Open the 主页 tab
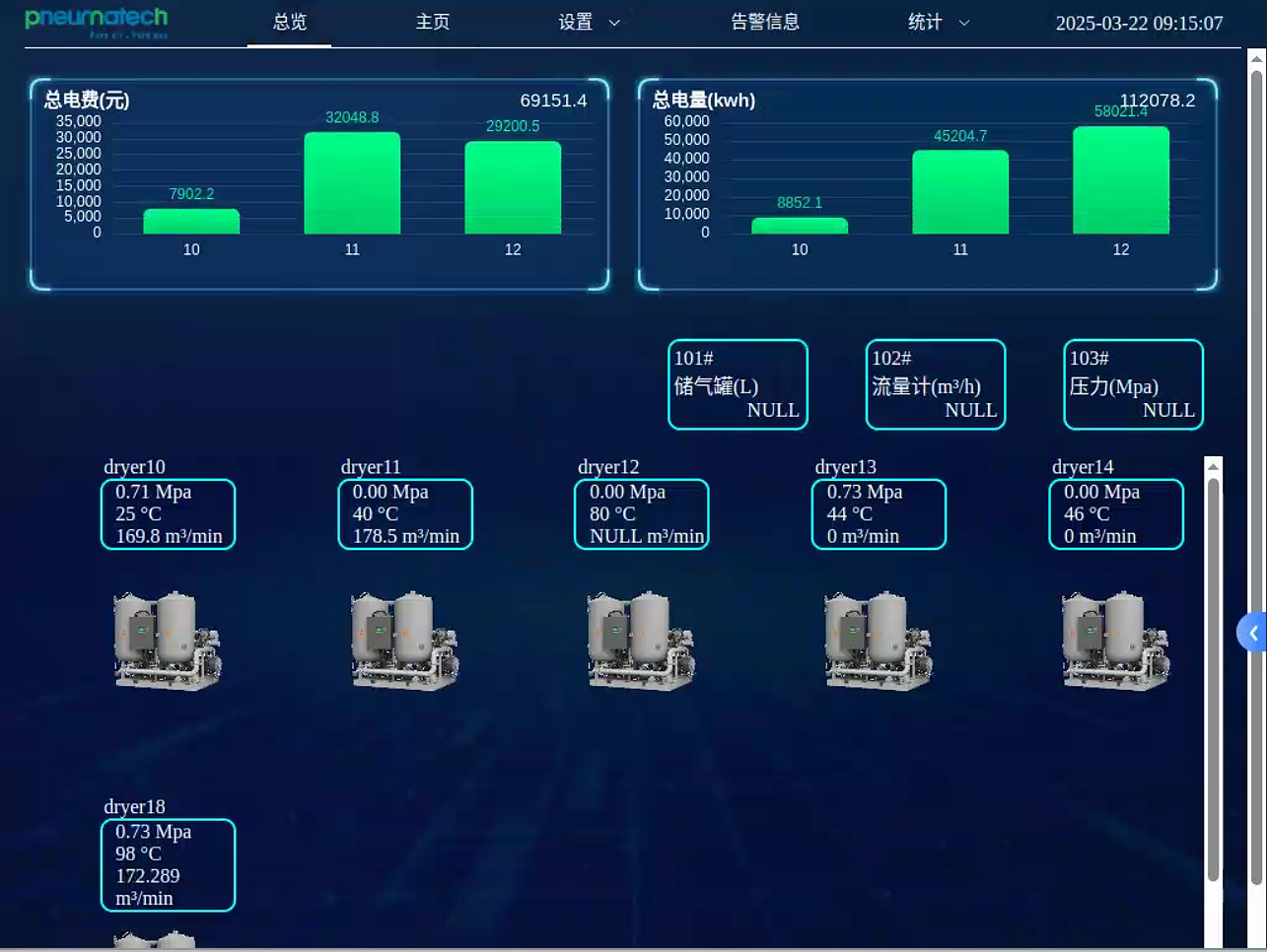The image size is (1267, 952). (433, 22)
